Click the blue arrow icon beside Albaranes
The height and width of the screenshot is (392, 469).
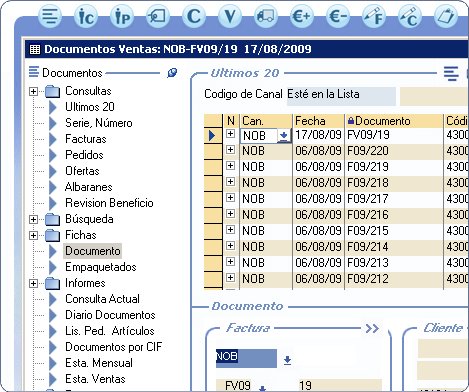53,187
